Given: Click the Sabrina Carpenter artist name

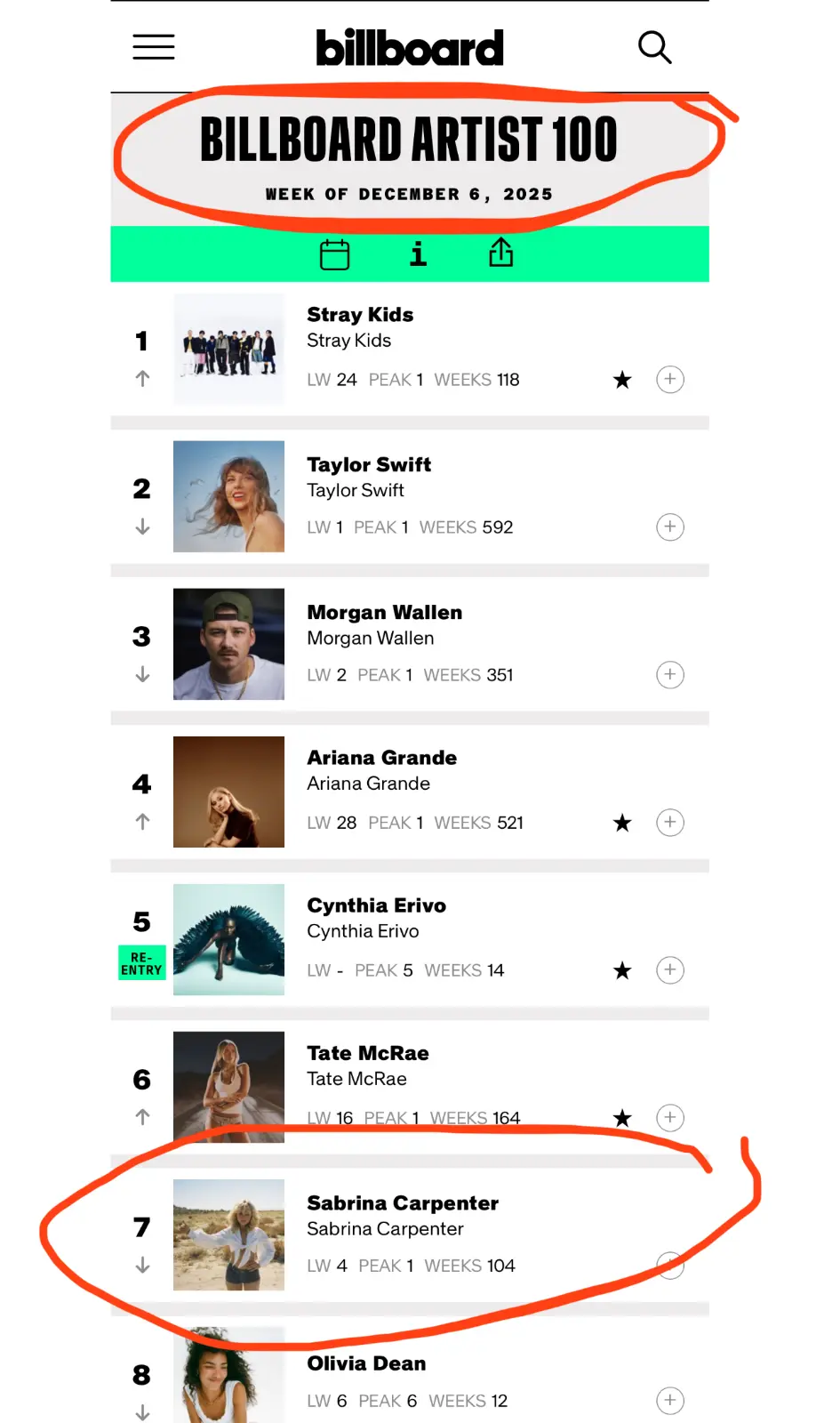Looking at the screenshot, I should 403,1203.
